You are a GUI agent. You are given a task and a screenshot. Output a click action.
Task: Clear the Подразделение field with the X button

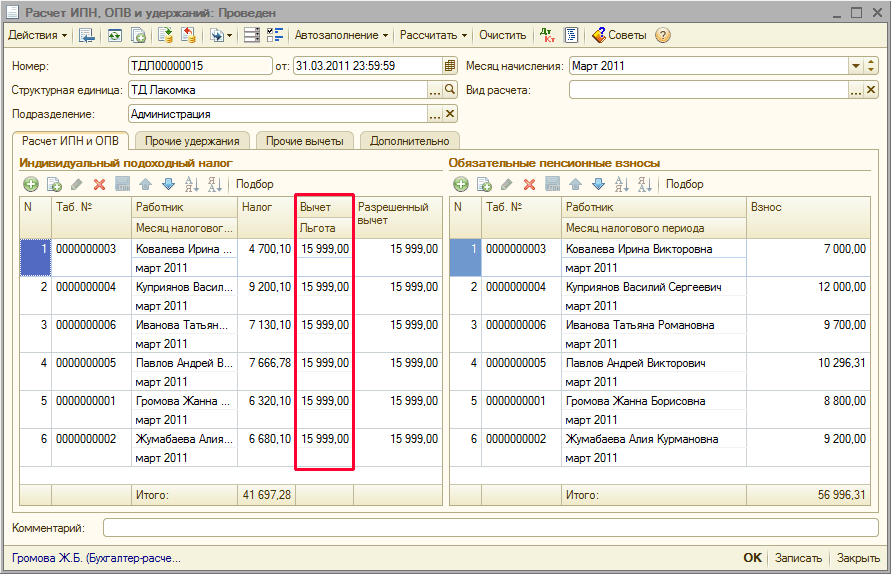450,114
